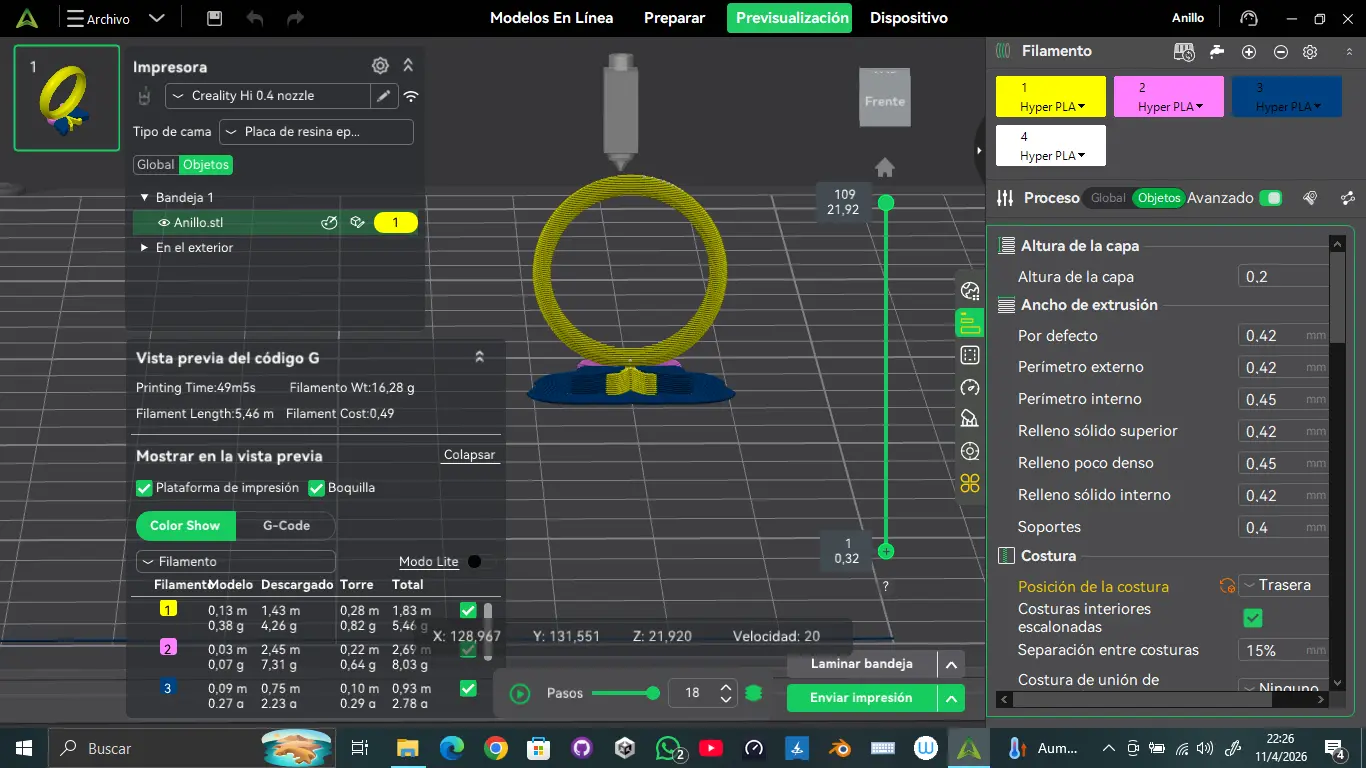Select the green layers view icon in side toolbar
The image size is (1366, 768).
coord(969,323)
